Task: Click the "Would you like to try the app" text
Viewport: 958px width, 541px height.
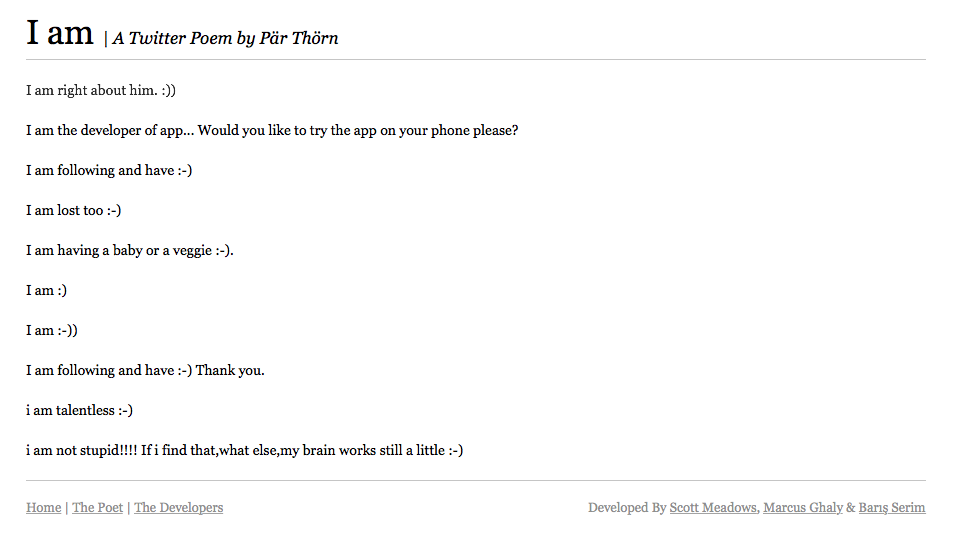Action: (287, 130)
